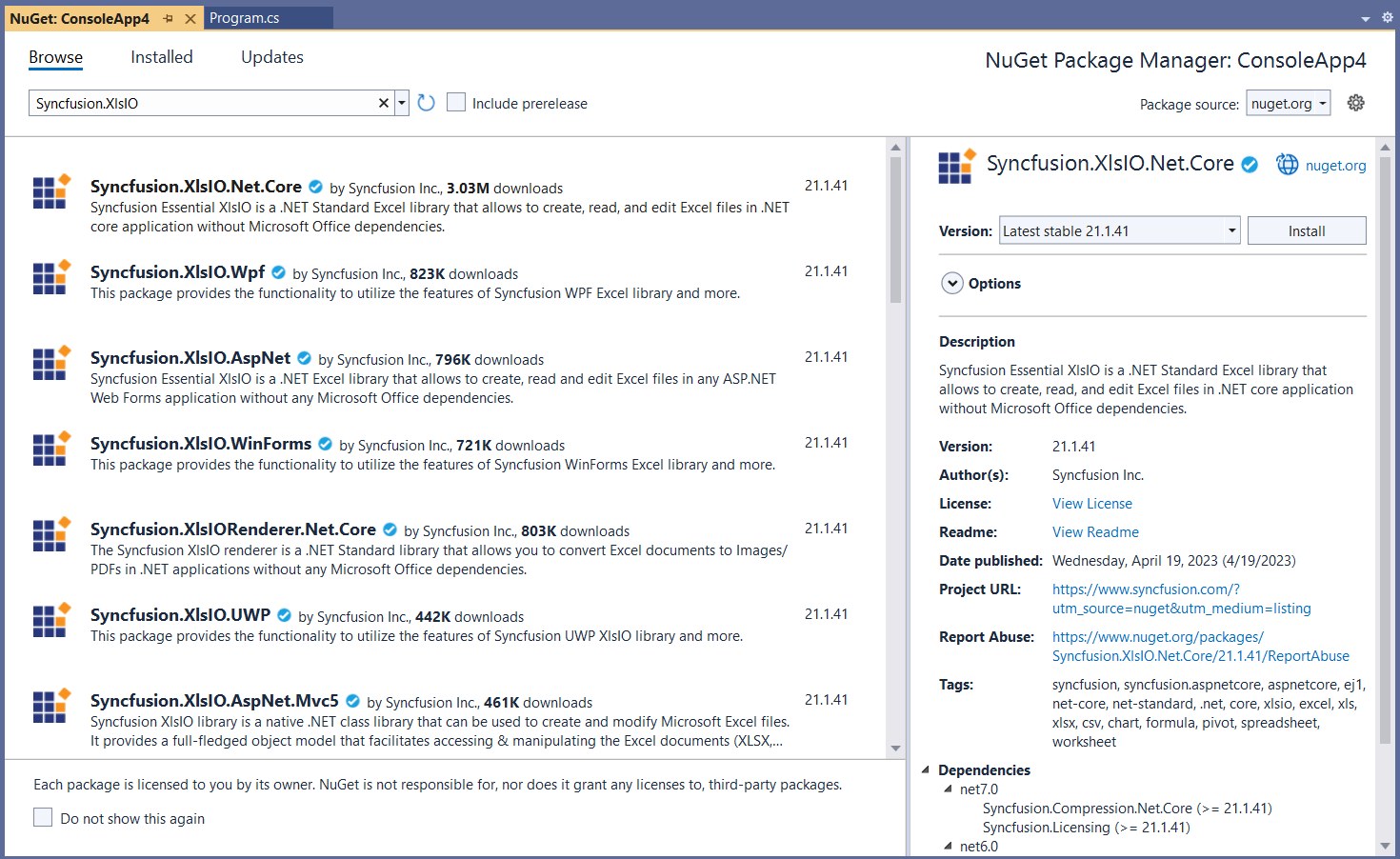Click the Syncfusion.XlsIO.Wpf package icon
The image size is (1400, 859).
tap(51, 277)
